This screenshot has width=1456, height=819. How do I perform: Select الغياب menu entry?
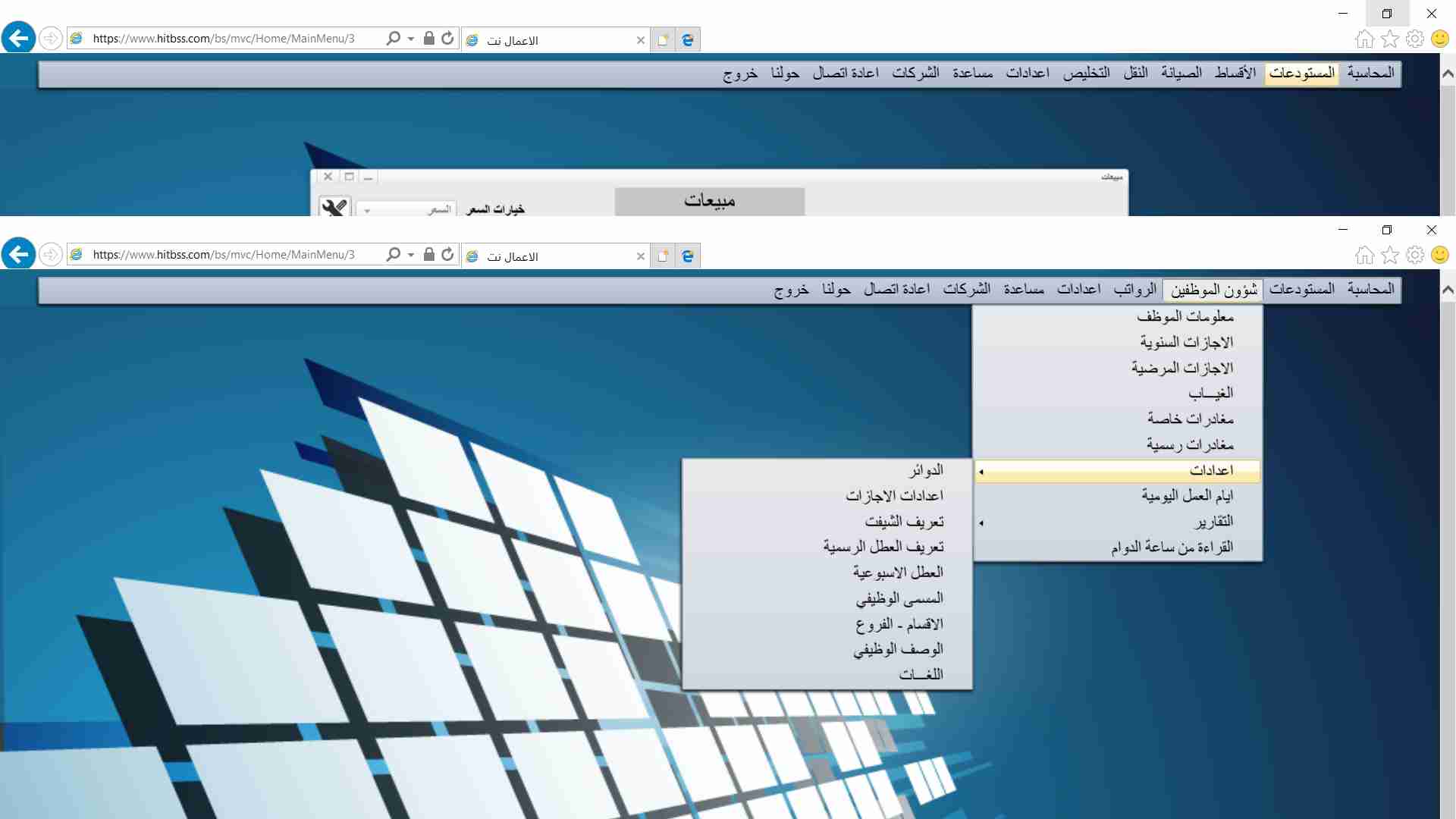point(1118,394)
